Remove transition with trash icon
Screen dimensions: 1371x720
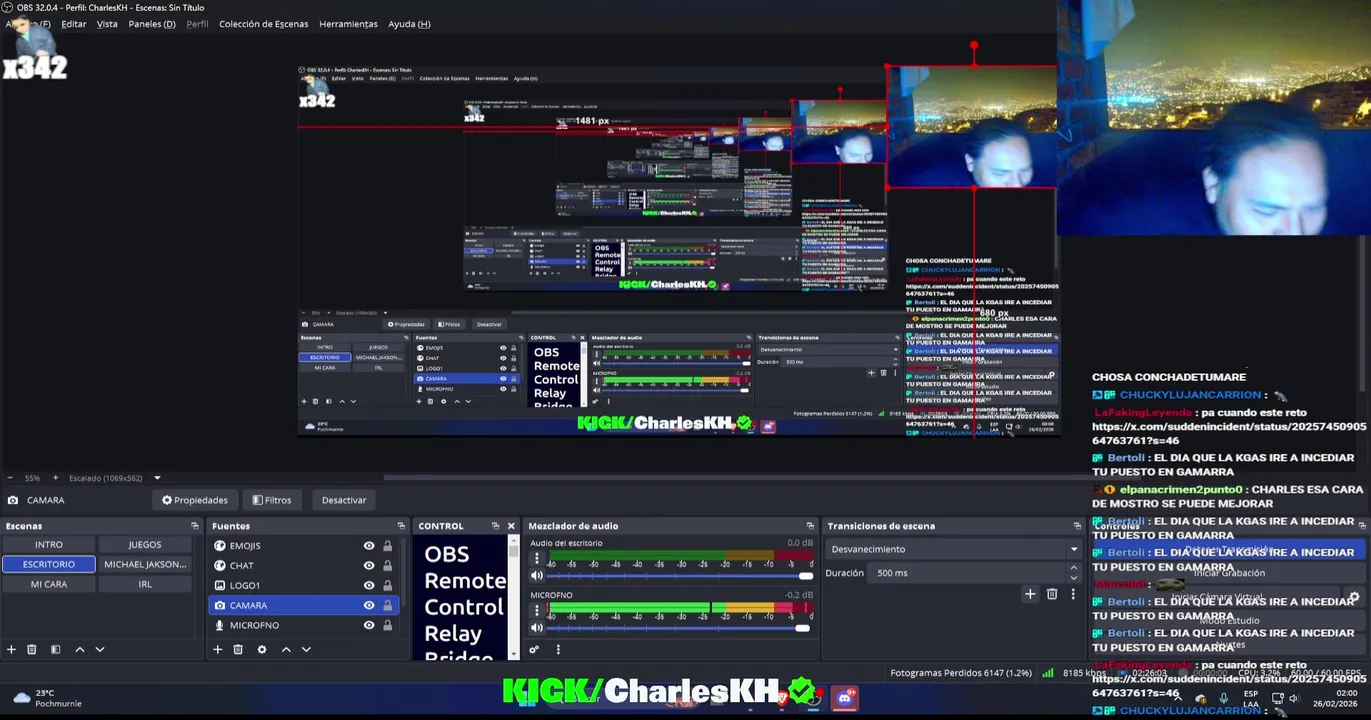1052,594
